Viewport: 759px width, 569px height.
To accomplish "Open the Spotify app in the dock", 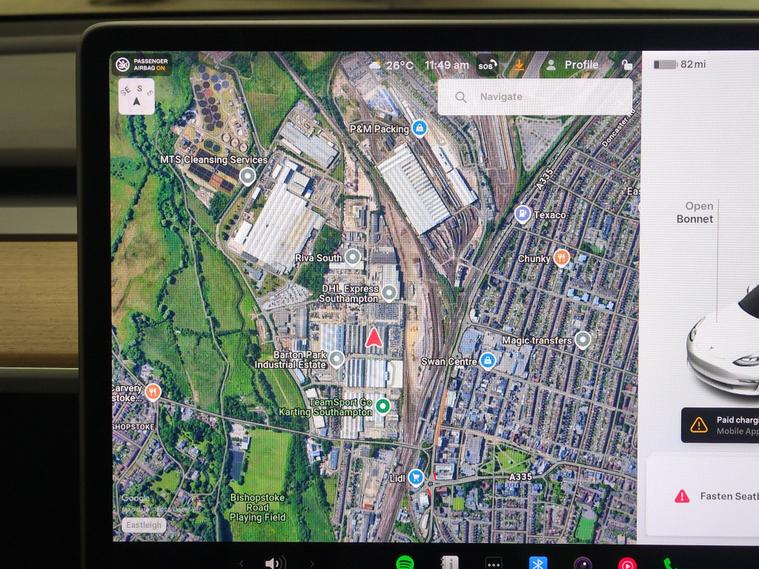I will pyautogui.click(x=405, y=563).
